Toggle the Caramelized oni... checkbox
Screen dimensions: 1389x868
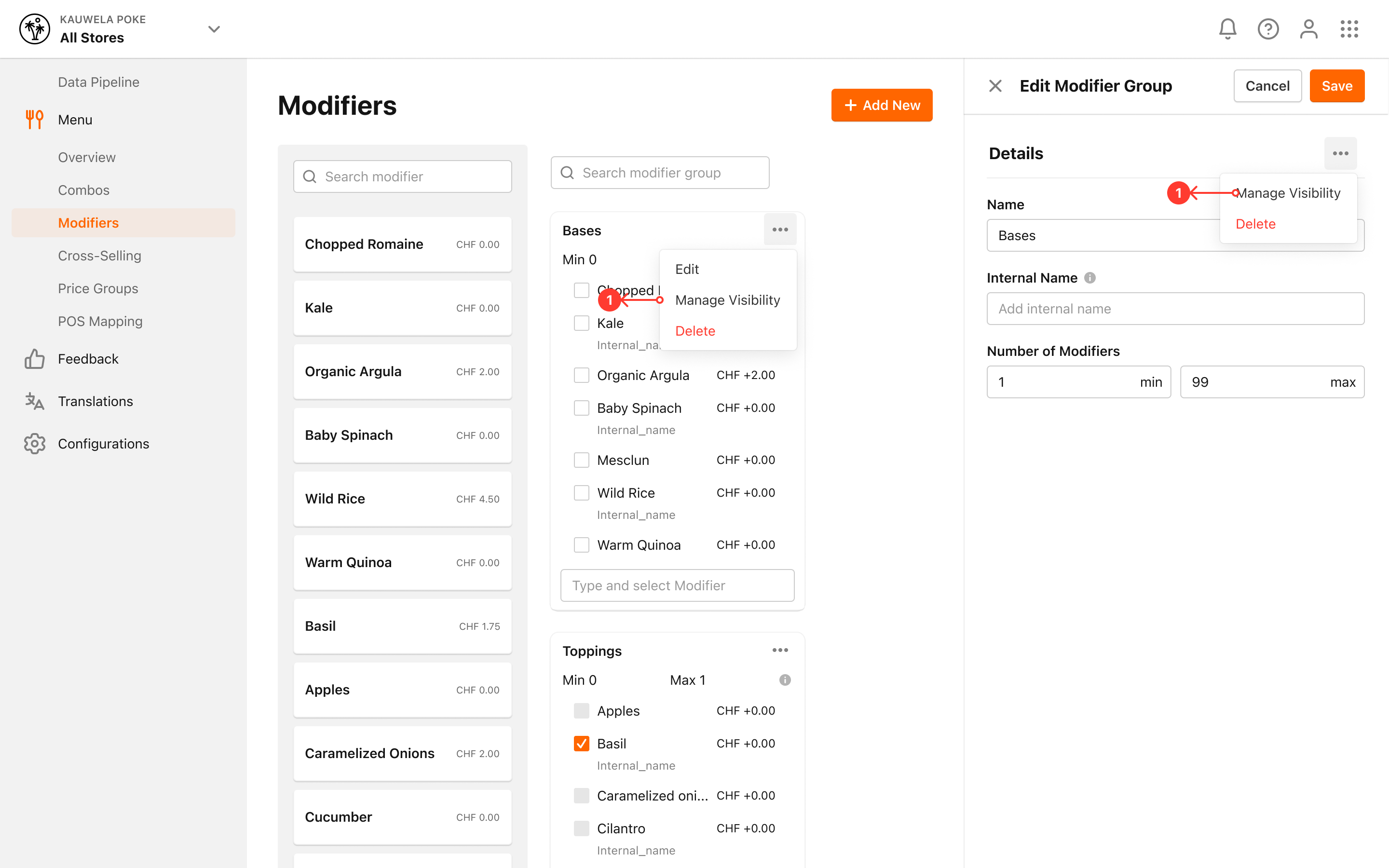pos(582,796)
